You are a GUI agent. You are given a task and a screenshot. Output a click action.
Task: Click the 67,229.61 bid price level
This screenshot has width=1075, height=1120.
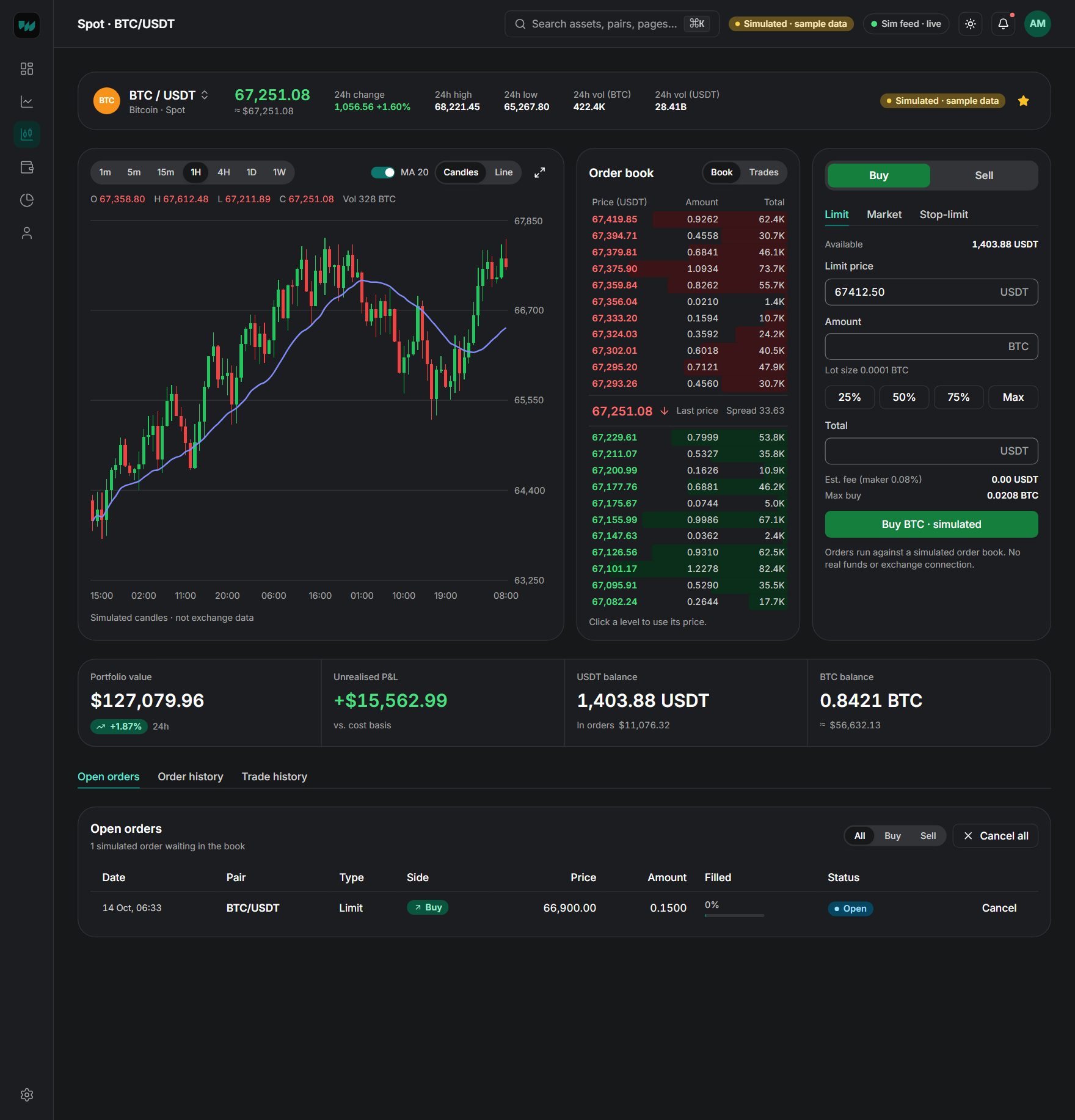point(688,437)
